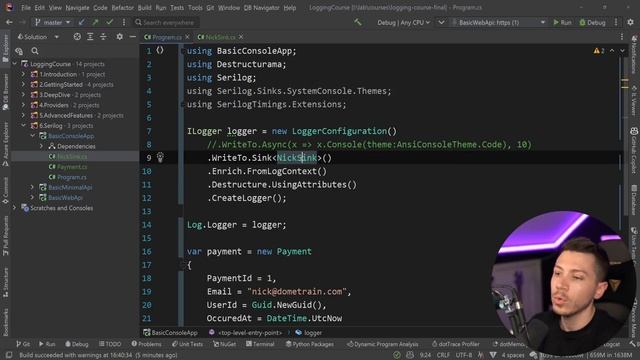This screenshot has width=640, height=360.
Task: Open the Build menu
Action: click(x=144, y=8)
